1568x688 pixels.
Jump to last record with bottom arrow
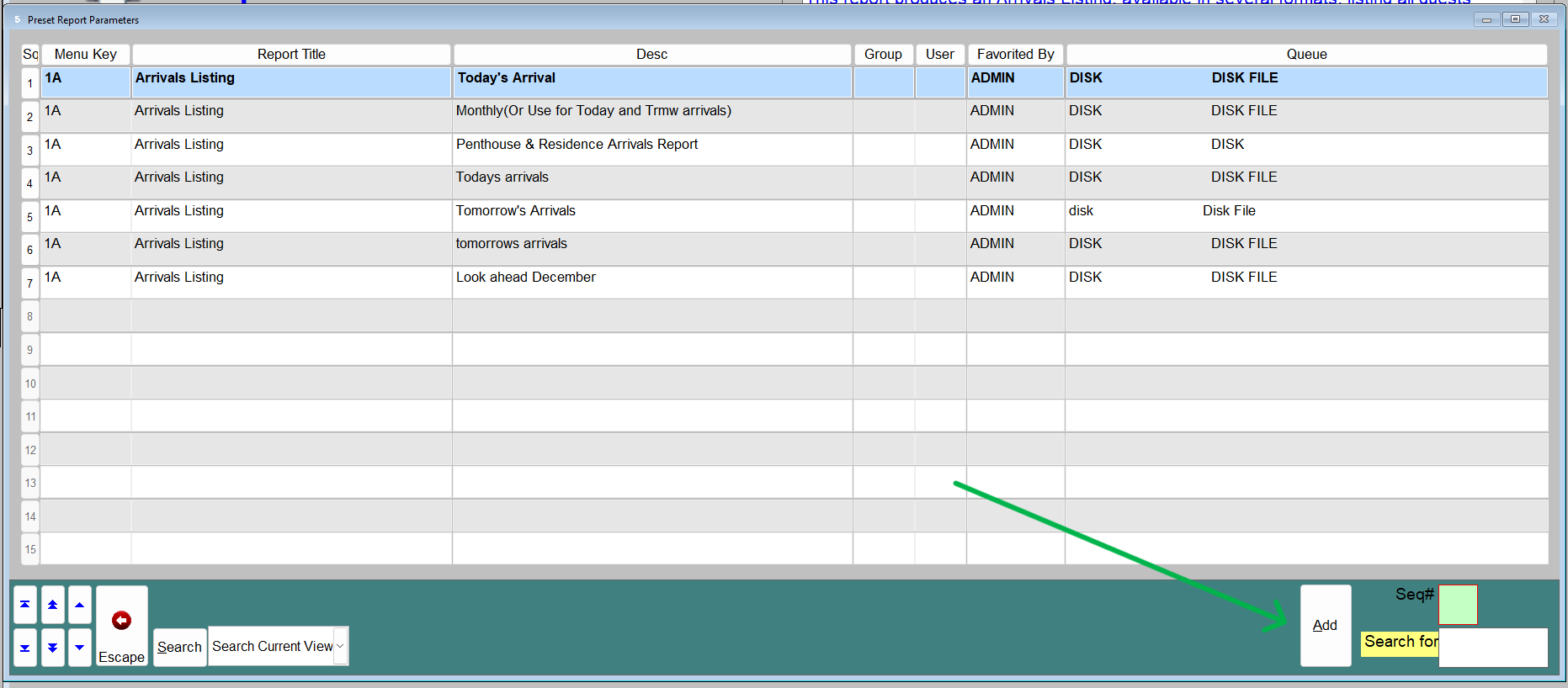(x=25, y=648)
